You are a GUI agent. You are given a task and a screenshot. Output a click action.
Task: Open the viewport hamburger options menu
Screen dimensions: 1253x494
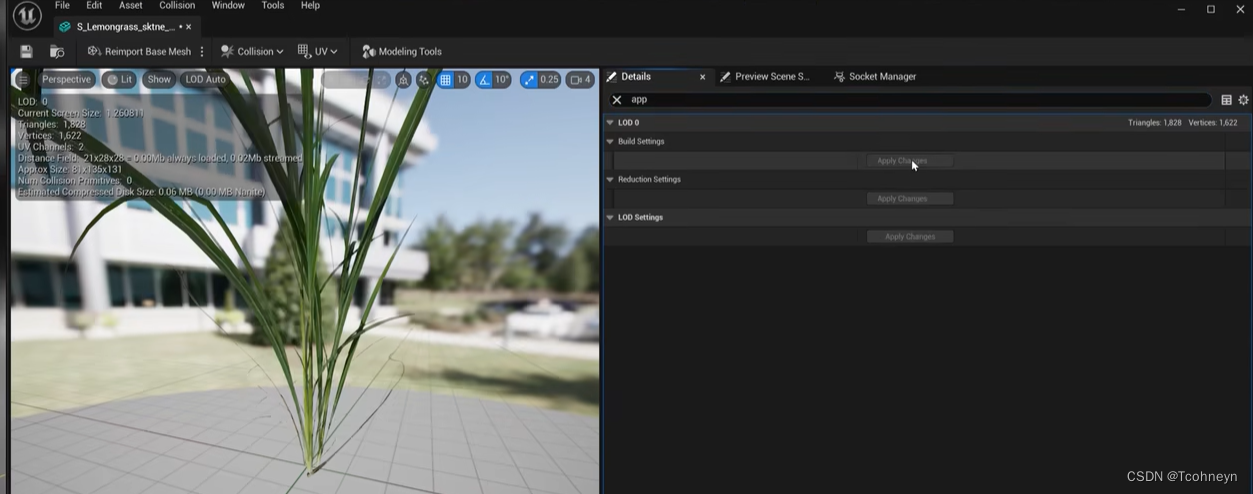23,79
